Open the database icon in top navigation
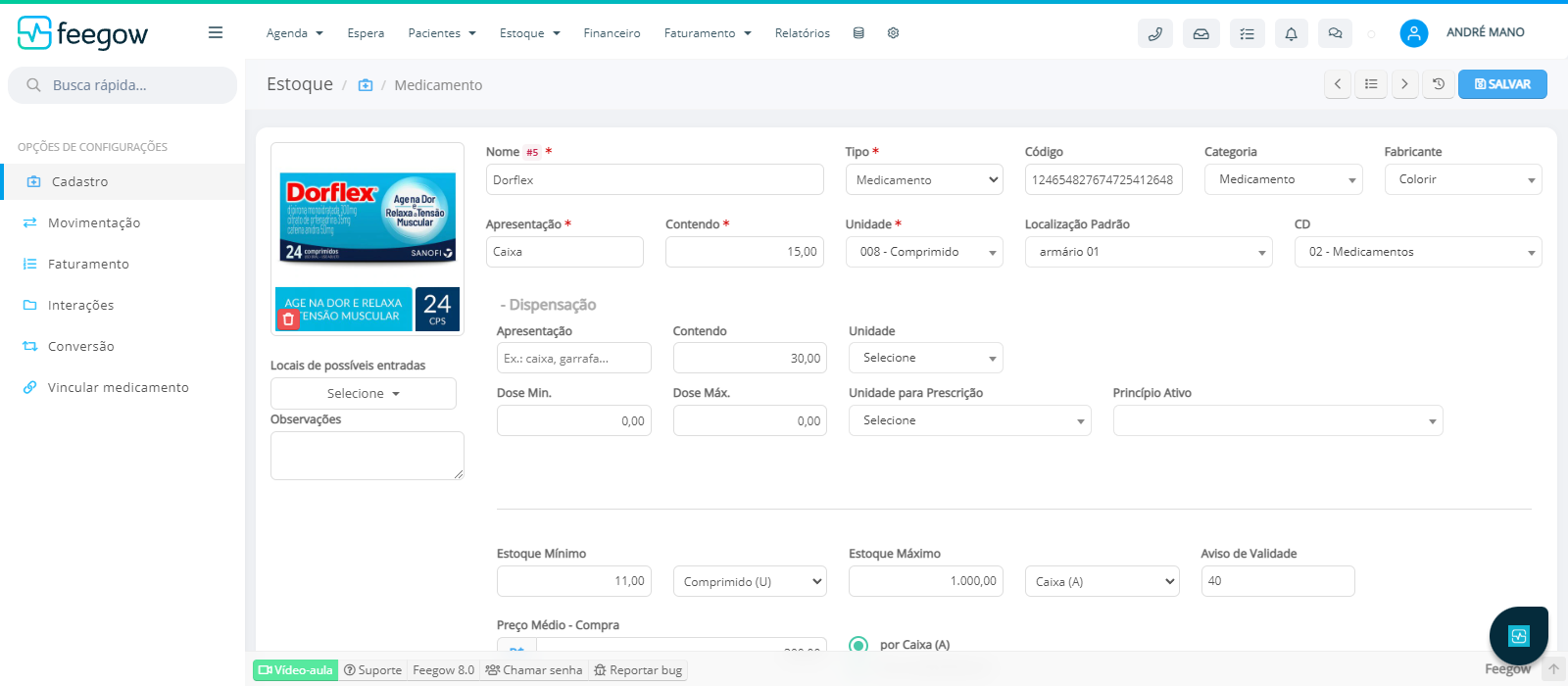The image size is (1568, 686). [x=858, y=32]
